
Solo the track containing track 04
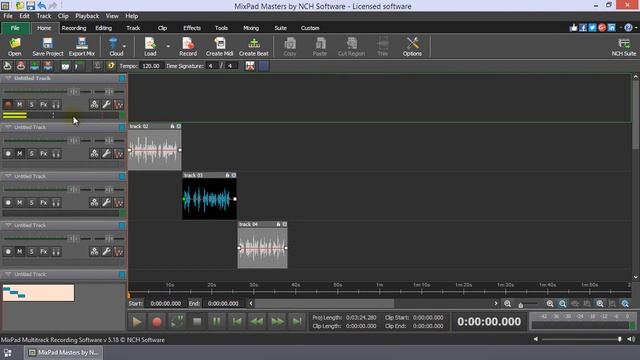pos(31,252)
